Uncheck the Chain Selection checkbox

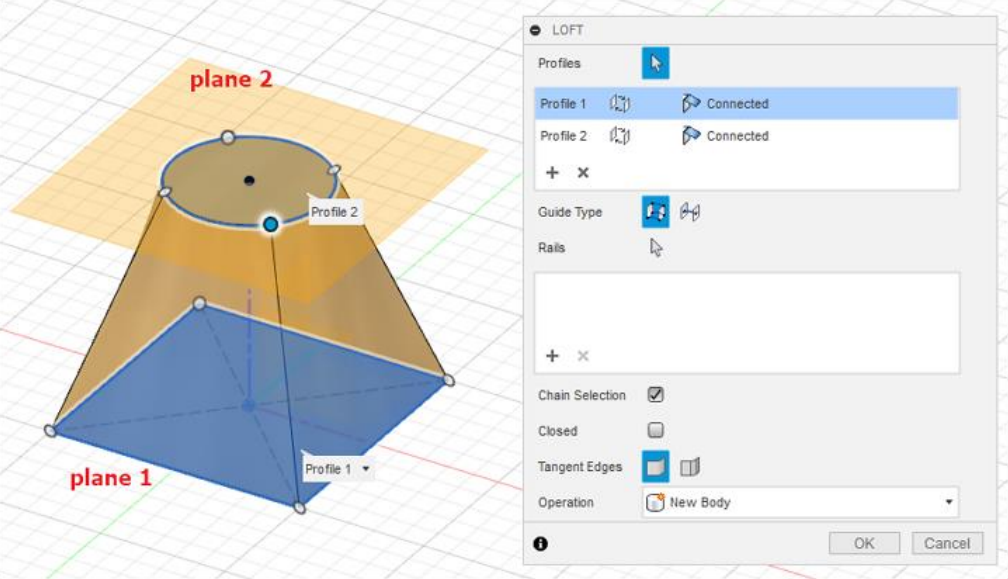coord(656,395)
